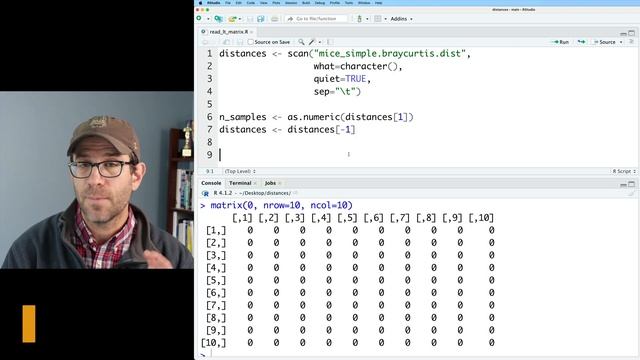This screenshot has height=360, width=640.
Task: Click show in new window icon
Action: tap(227, 42)
